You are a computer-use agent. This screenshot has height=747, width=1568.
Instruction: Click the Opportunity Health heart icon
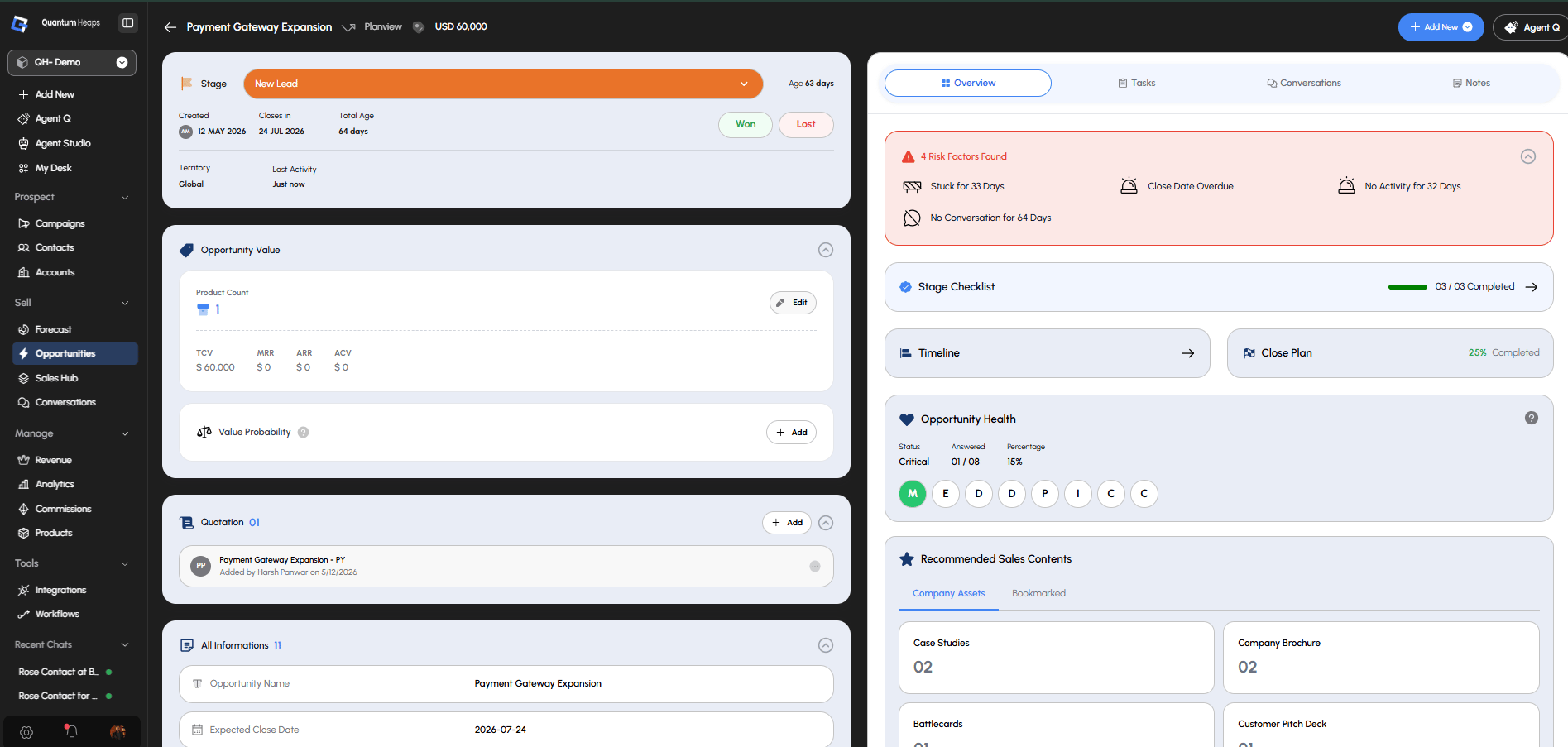[x=907, y=419]
